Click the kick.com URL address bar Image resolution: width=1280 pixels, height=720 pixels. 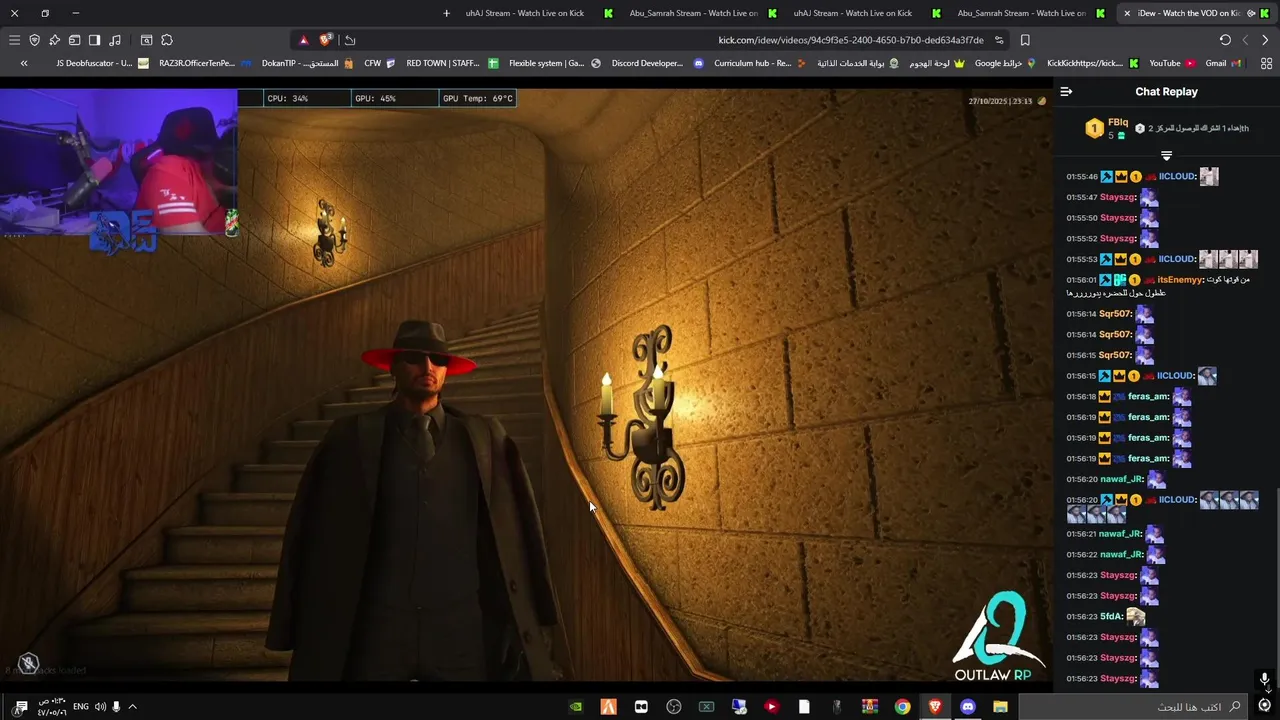[x=850, y=40]
